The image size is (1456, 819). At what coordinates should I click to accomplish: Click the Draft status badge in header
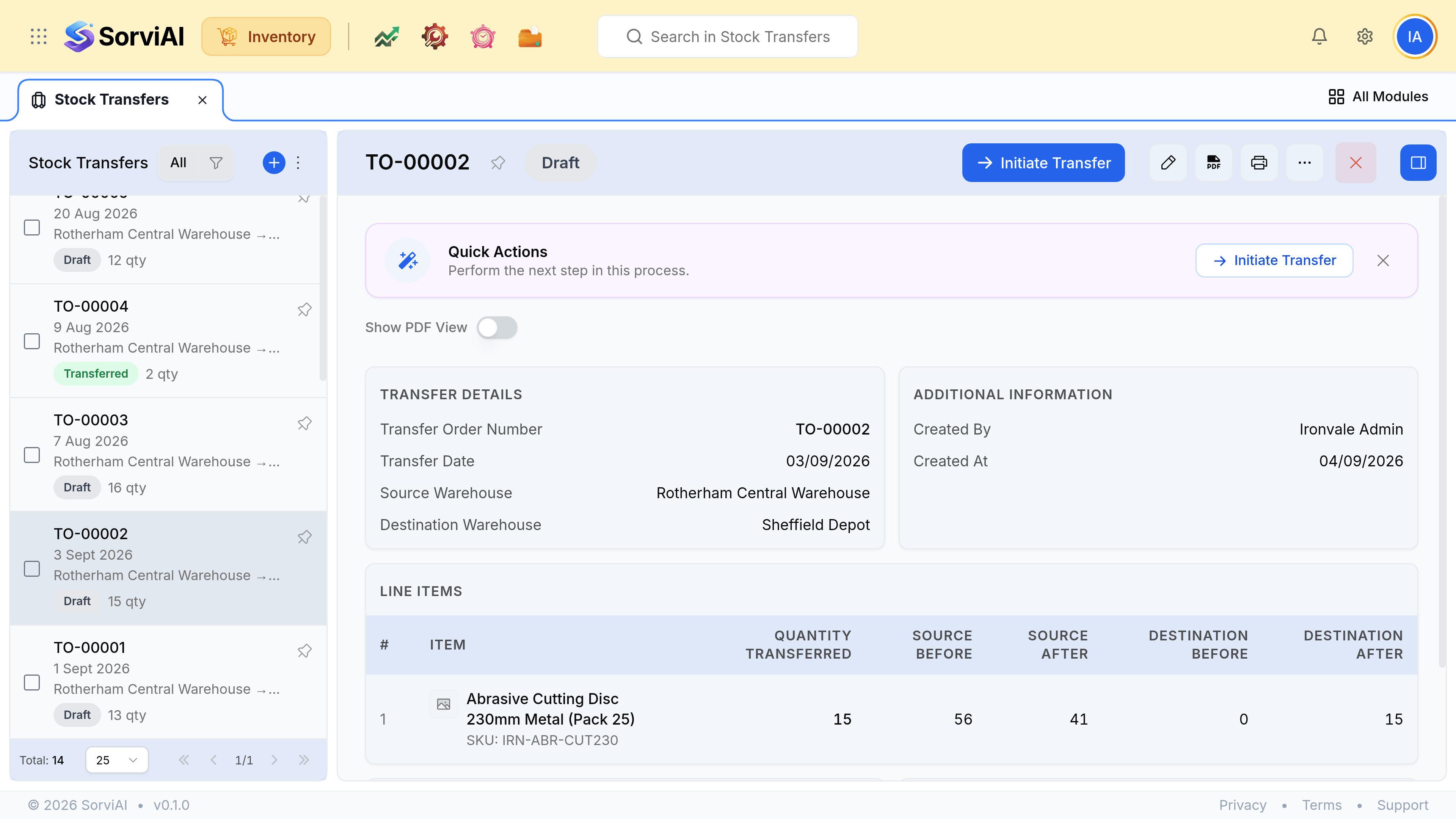click(x=560, y=163)
